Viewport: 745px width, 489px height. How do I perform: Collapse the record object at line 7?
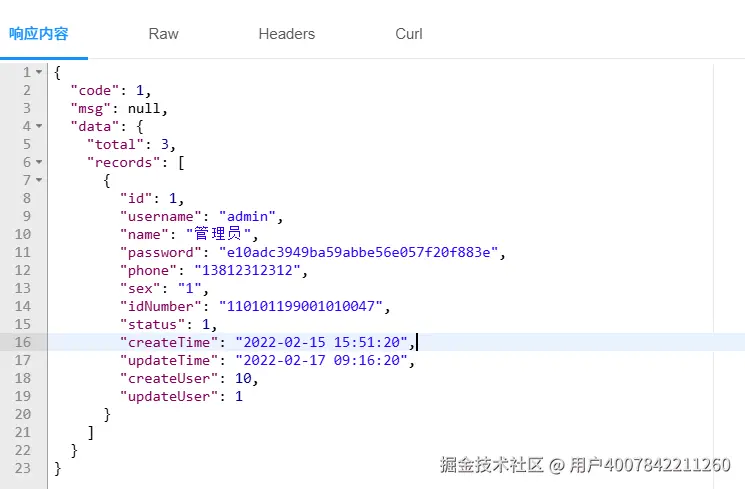point(39,180)
